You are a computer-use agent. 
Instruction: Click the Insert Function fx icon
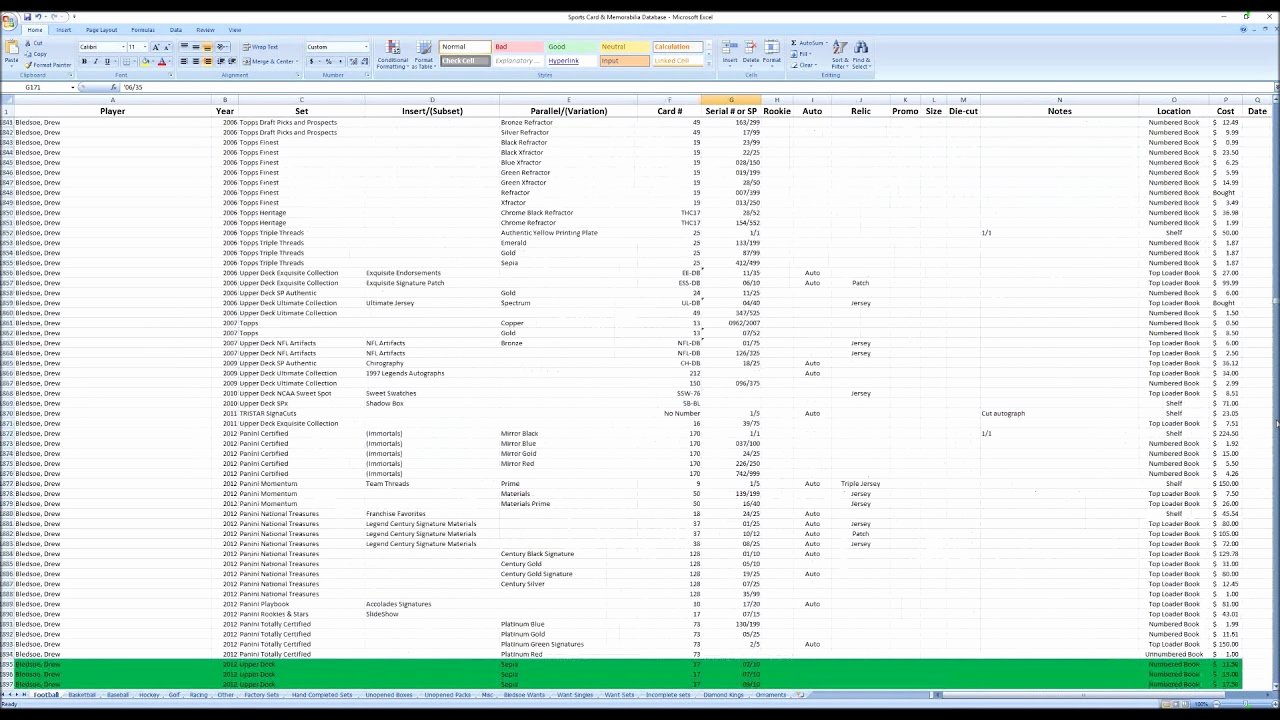[113, 88]
